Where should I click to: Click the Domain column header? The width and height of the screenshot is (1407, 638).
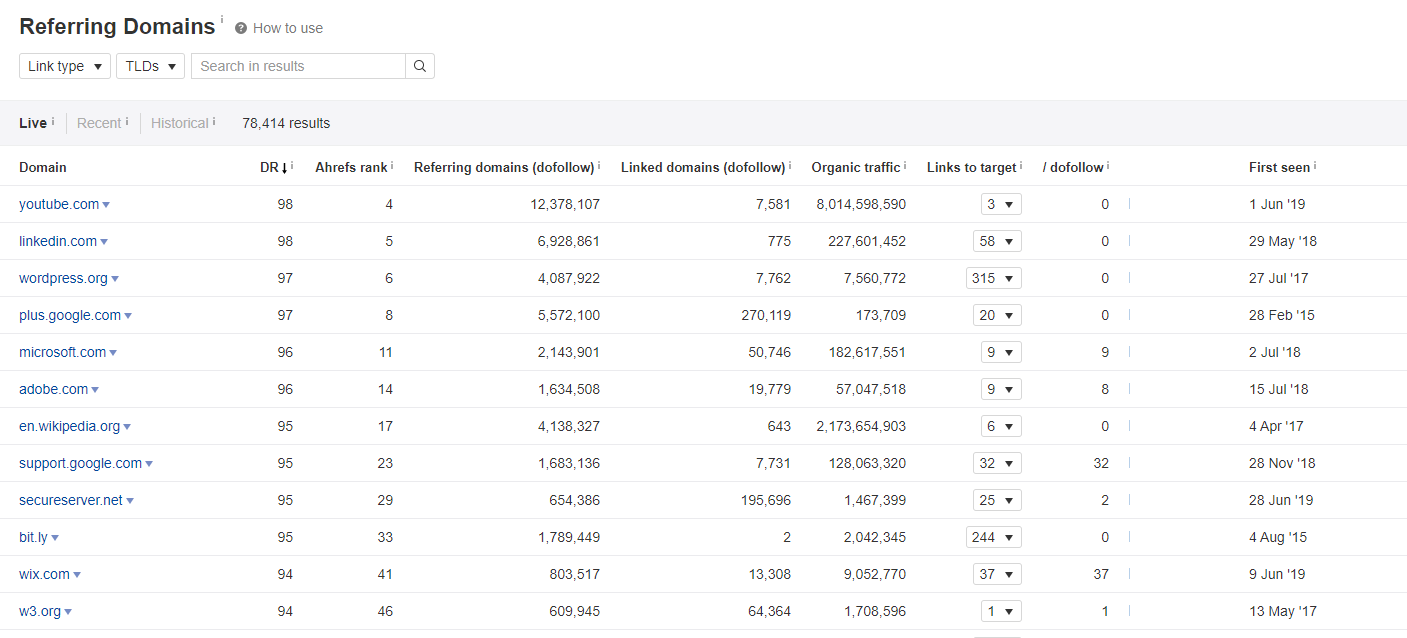(43, 167)
